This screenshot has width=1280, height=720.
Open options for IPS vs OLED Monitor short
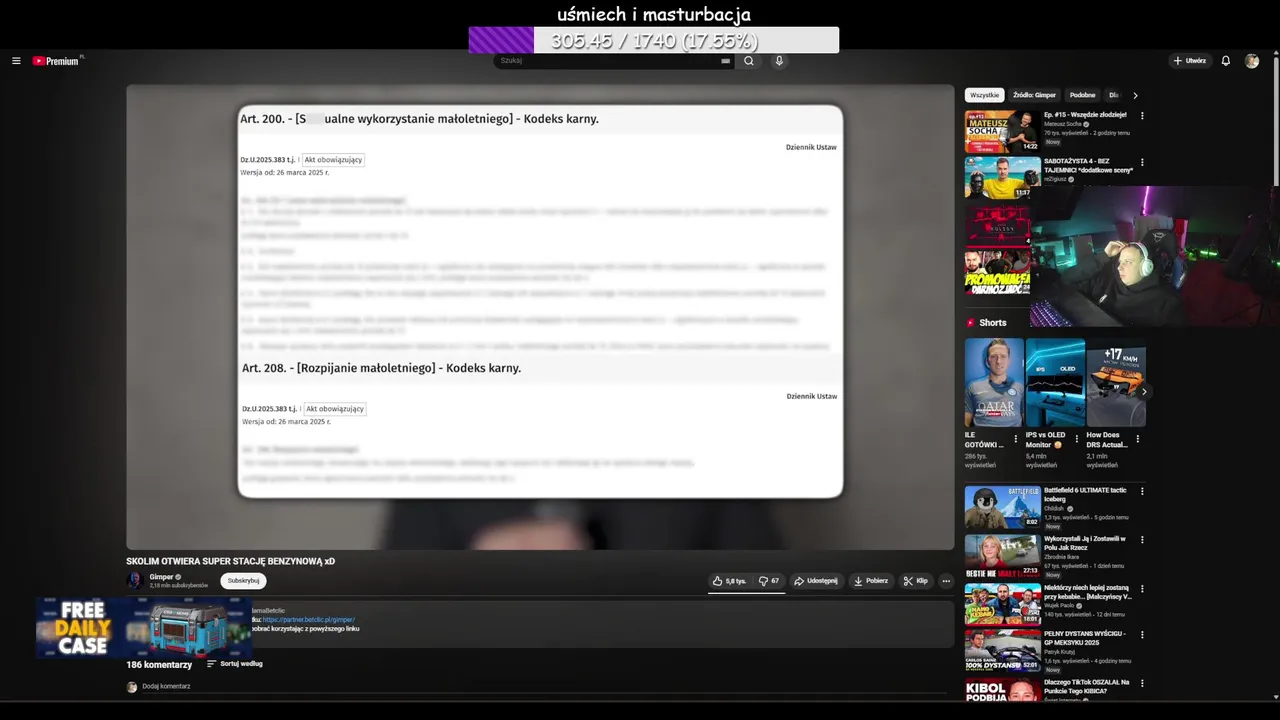coord(1079,438)
